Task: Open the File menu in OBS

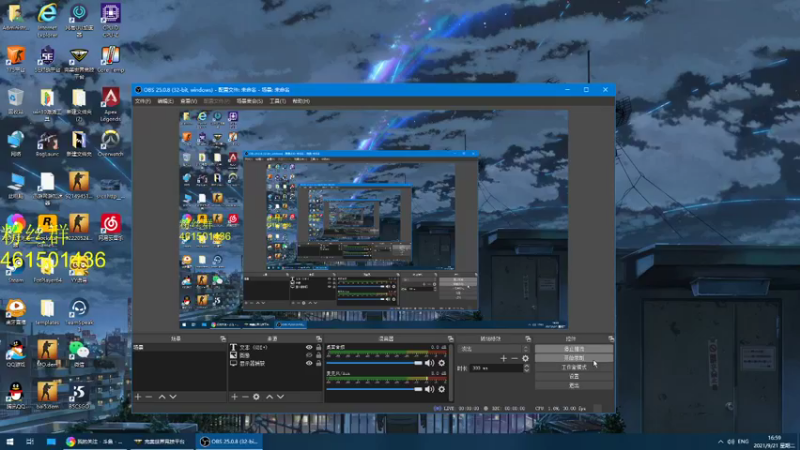Action: [x=142, y=101]
